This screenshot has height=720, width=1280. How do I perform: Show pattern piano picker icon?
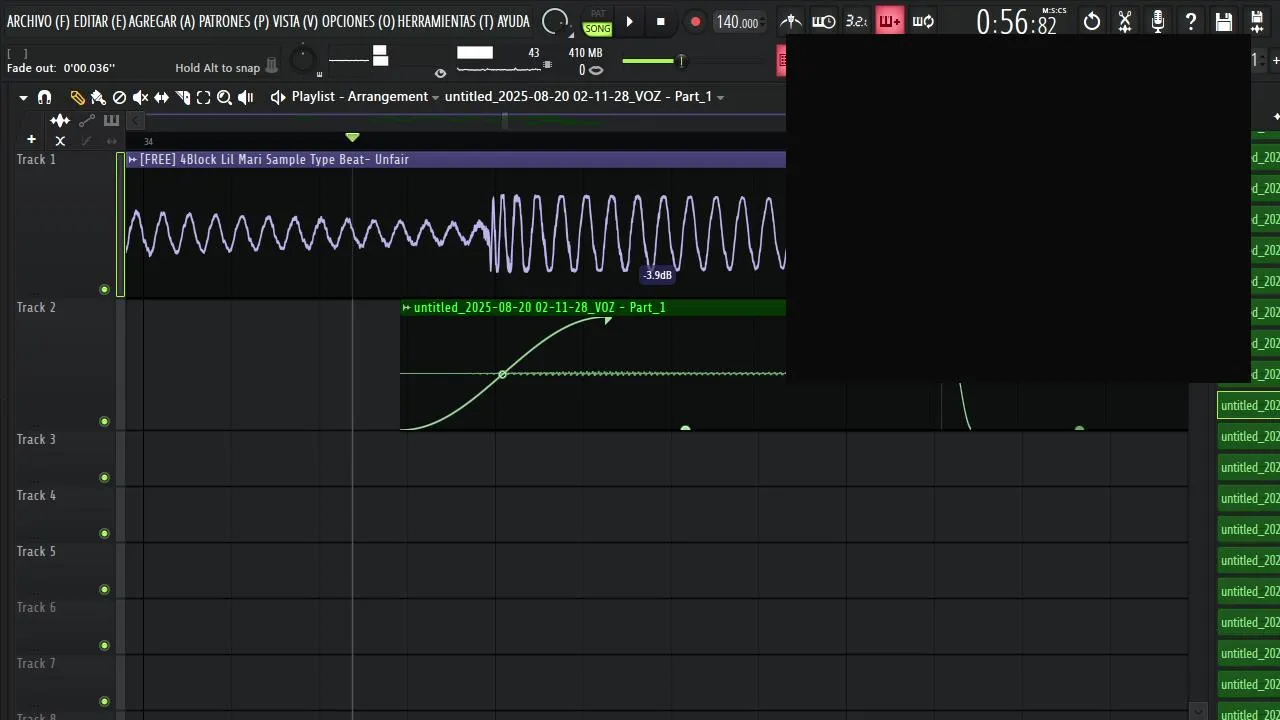pos(111,121)
